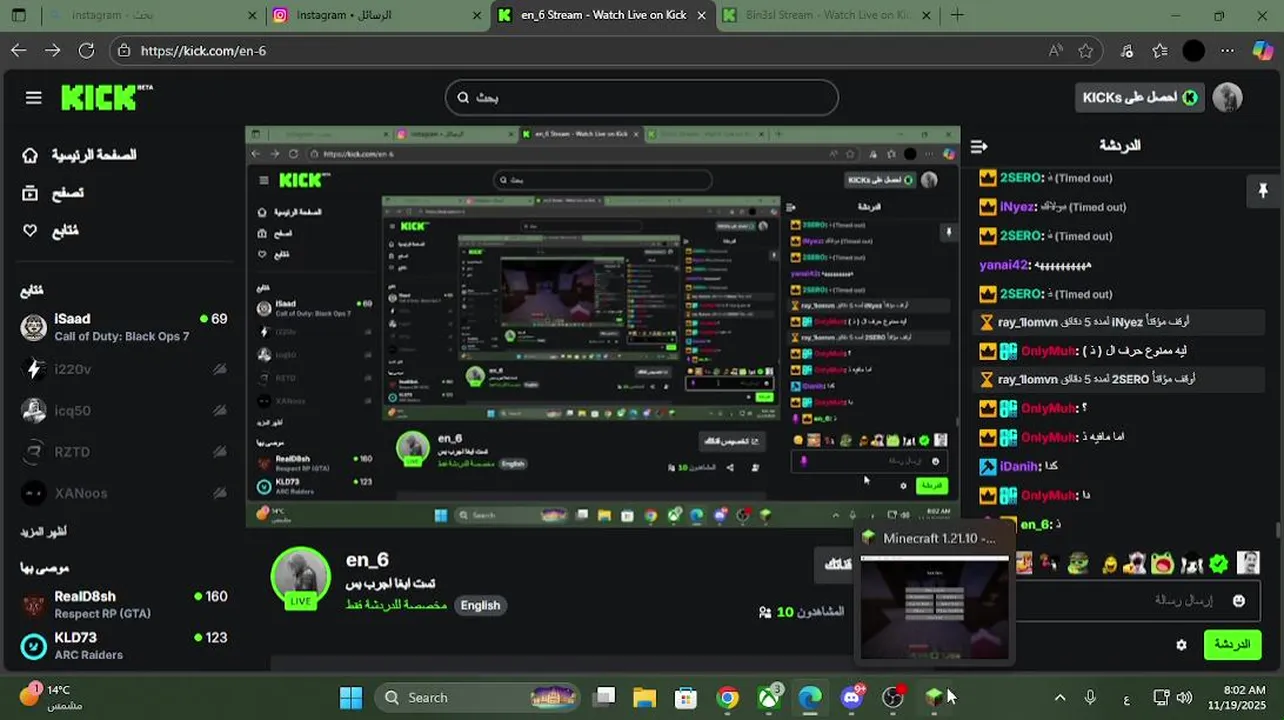Collapse the chat panel with arrow icon

point(979,146)
